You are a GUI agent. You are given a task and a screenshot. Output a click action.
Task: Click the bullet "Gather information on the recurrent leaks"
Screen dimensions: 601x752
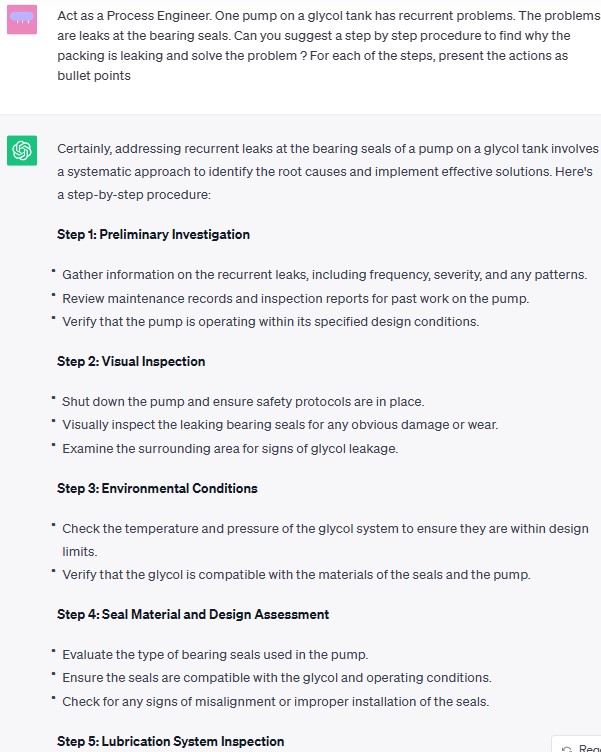[x=324, y=275]
